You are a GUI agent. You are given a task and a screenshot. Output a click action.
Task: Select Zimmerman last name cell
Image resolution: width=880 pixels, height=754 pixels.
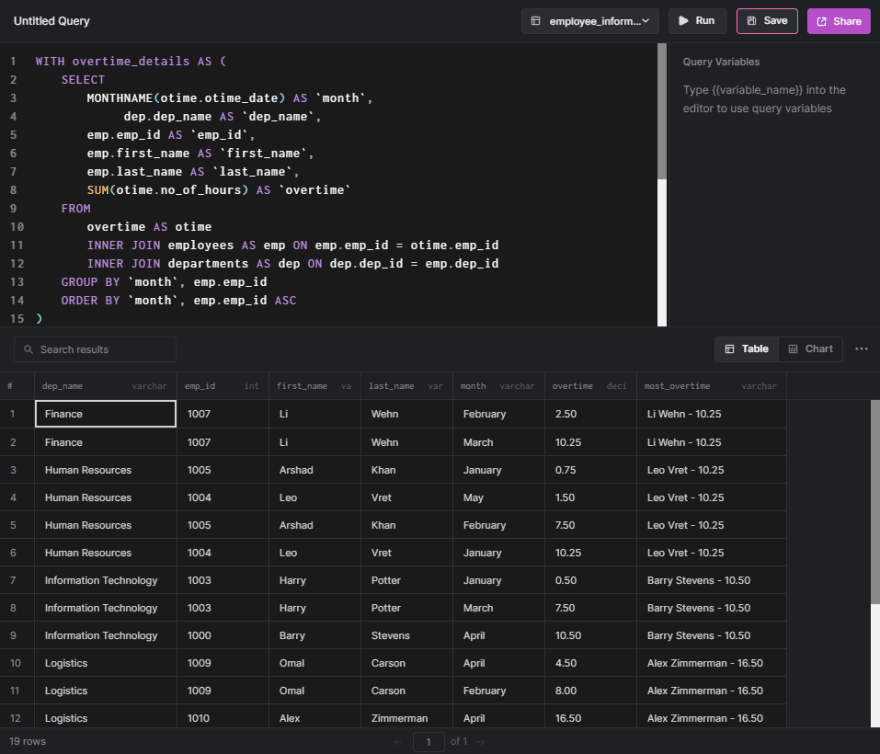[x=407, y=718]
